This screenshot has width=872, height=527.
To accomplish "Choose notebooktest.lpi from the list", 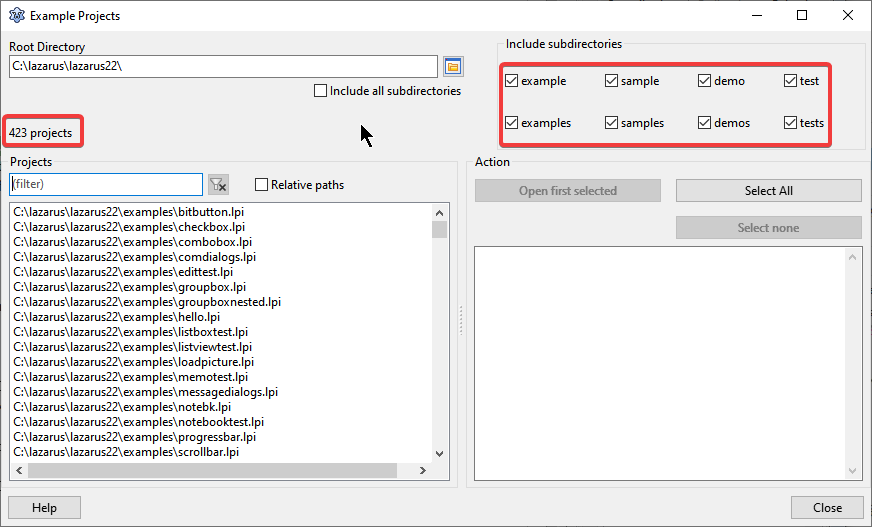I will (x=138, y=422).
